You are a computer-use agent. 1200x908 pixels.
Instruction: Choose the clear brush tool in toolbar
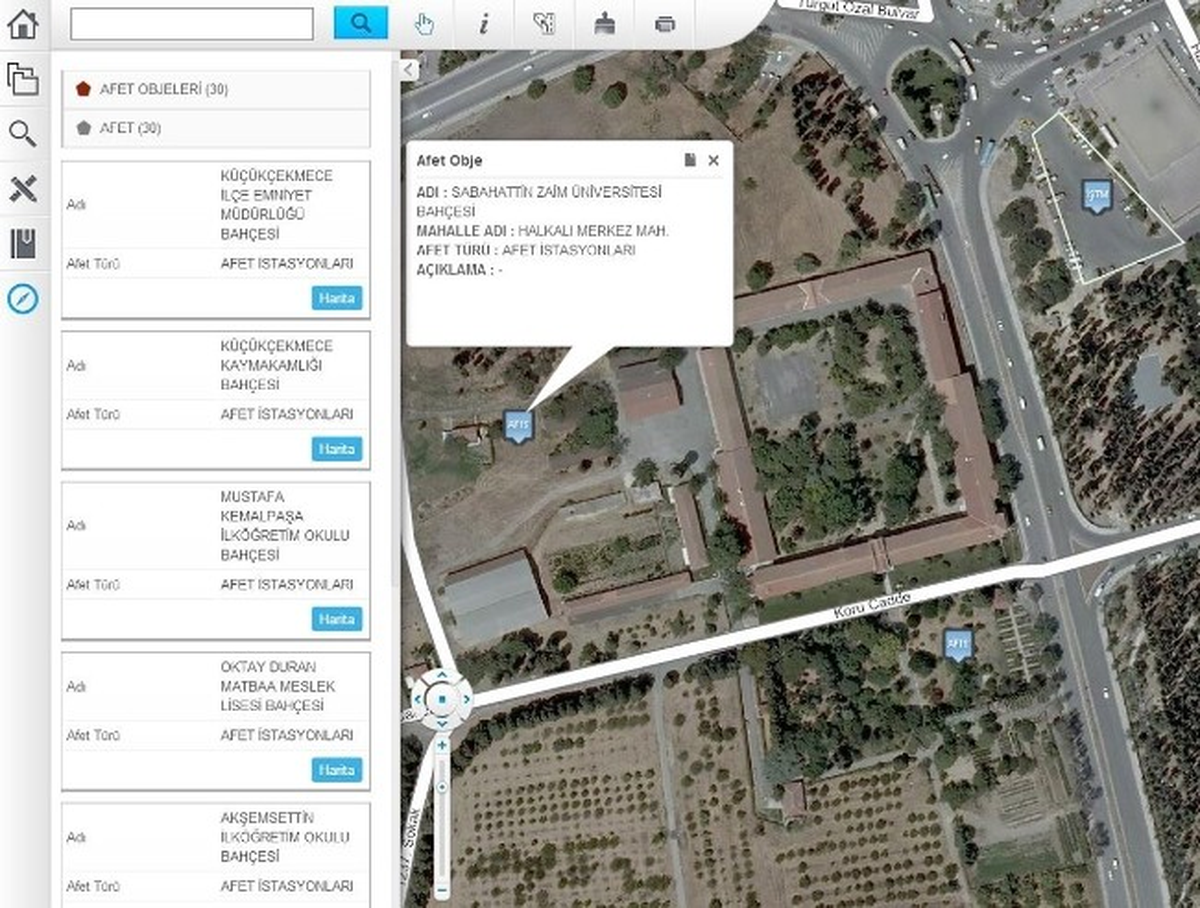604,24
